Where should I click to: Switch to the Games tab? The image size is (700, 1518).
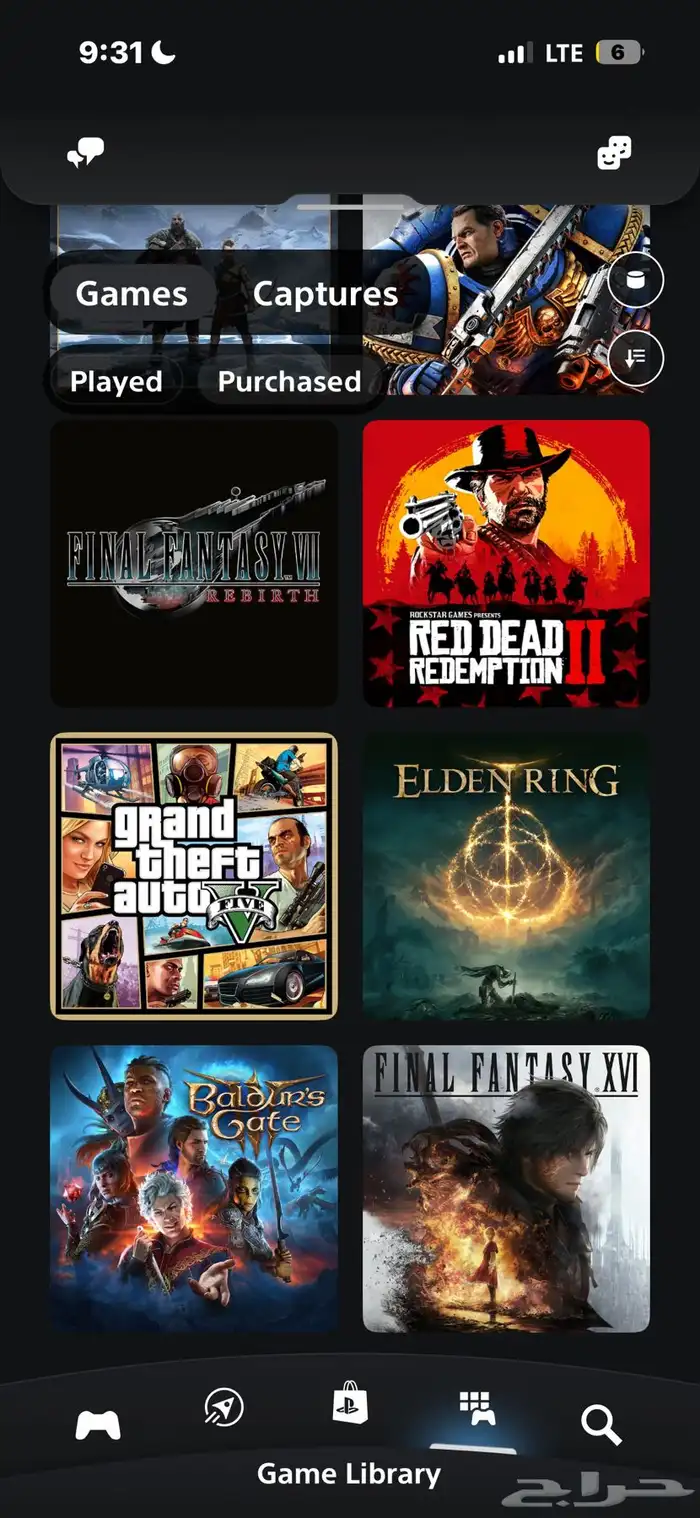[x=131, y=293]
